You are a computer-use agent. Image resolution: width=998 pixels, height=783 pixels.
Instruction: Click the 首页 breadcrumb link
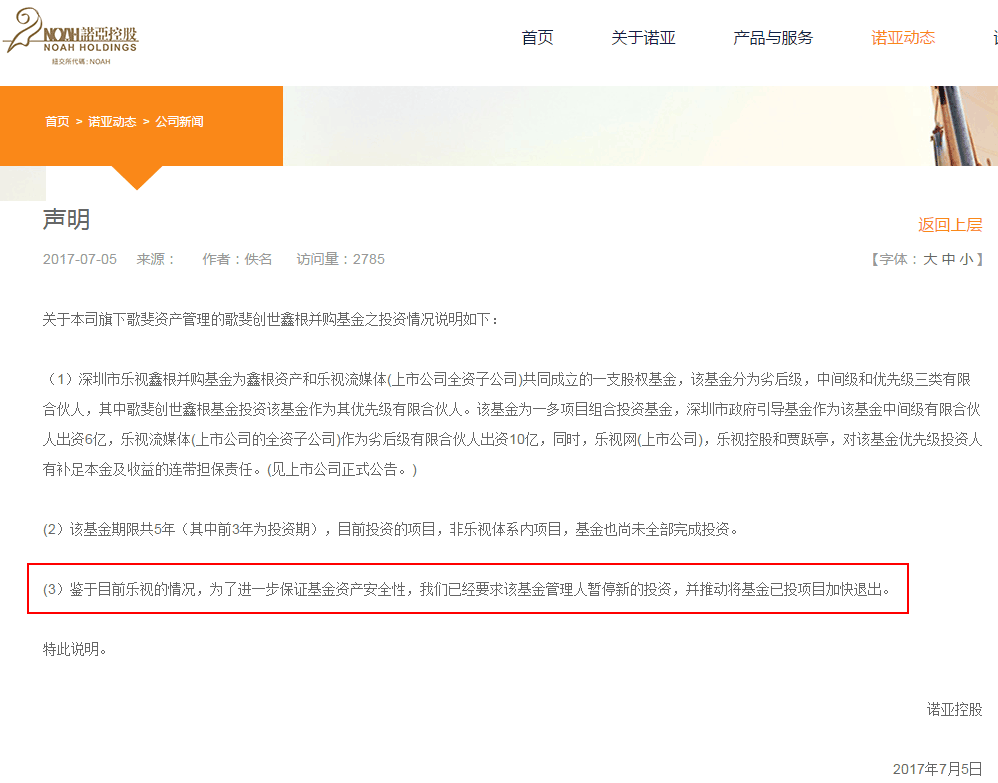tap(57, 121)
